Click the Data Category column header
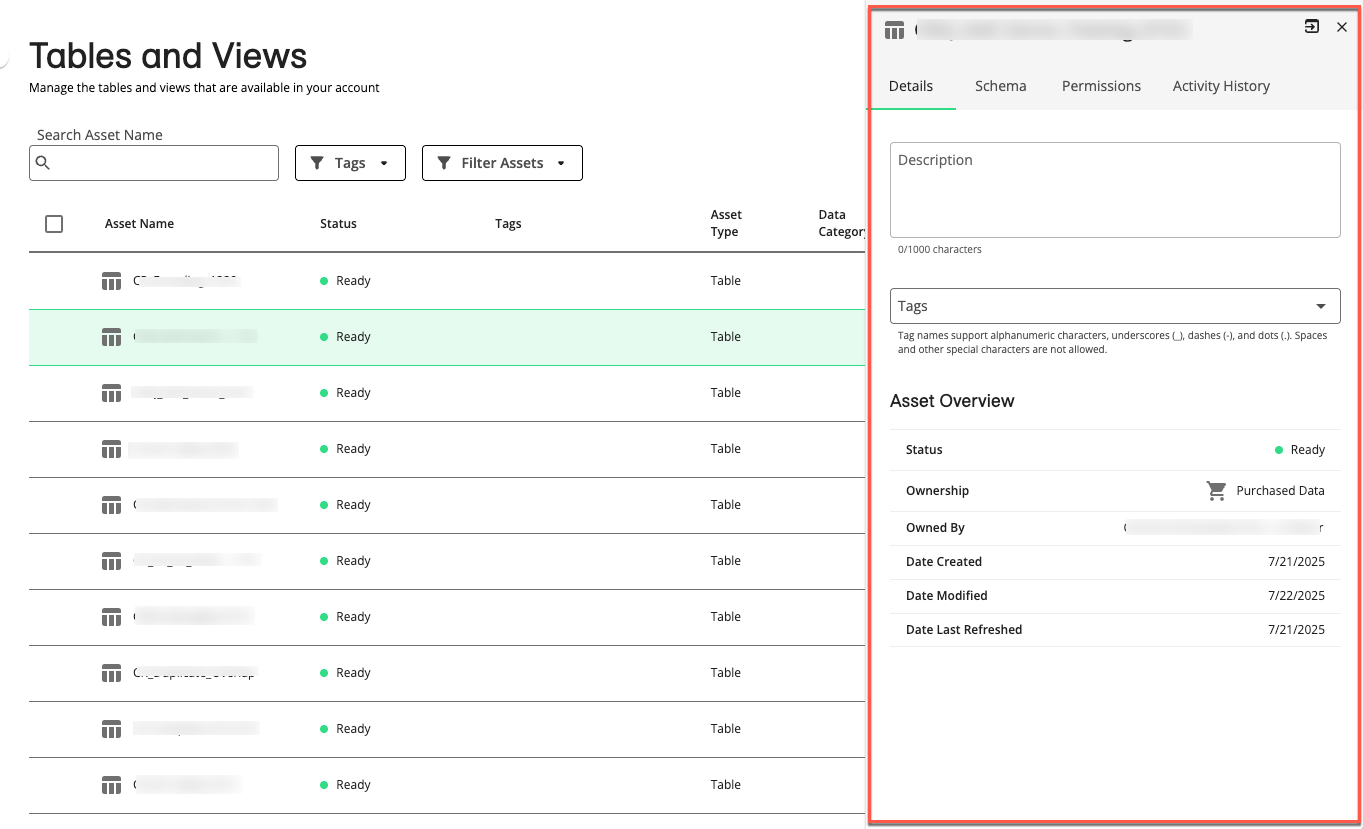1363x829 pixels. click(841, 223)
